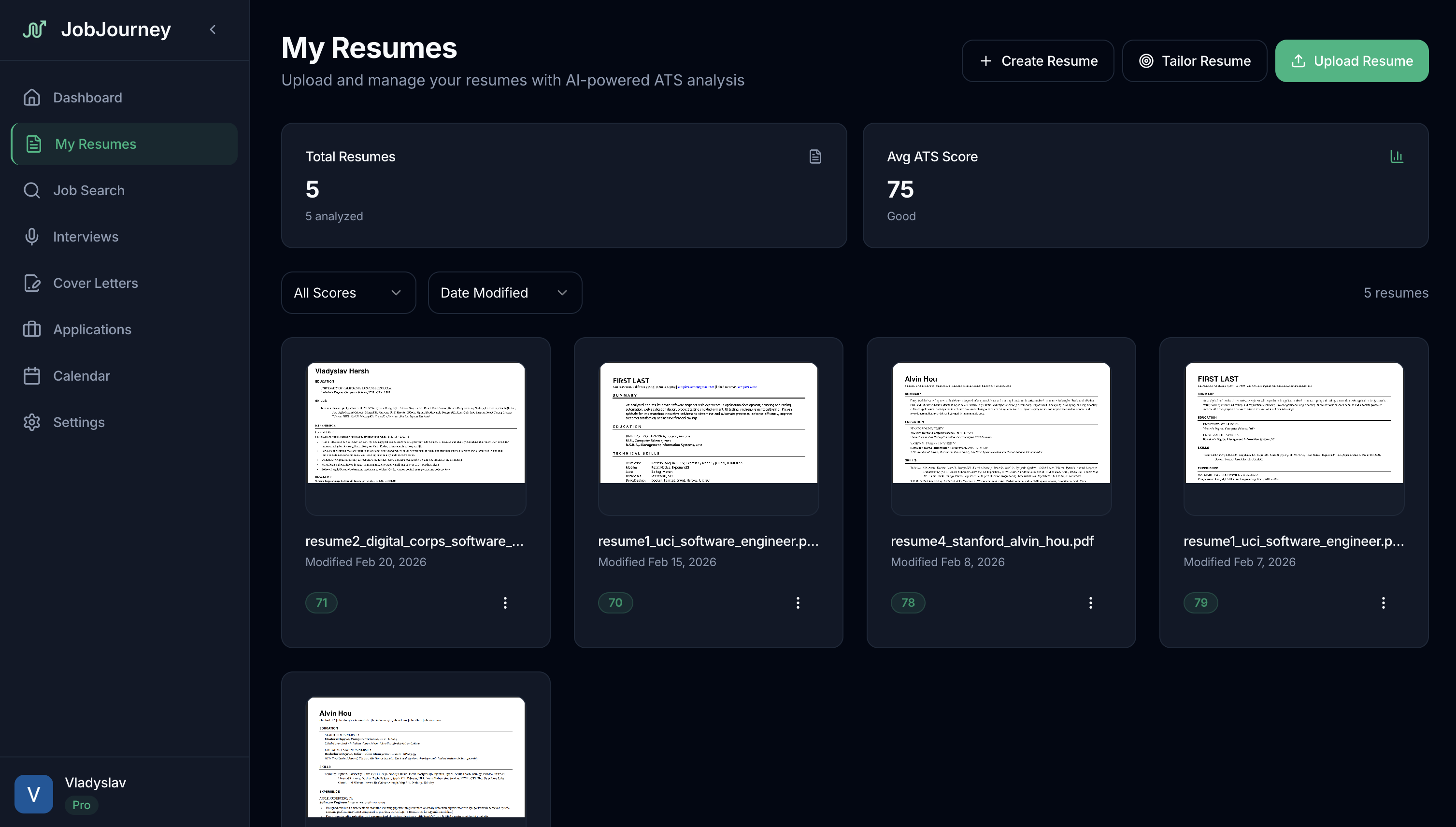Click the Total Resumes card
The width and height of the screenshot is (1456, 827).
tap(564, 185)
